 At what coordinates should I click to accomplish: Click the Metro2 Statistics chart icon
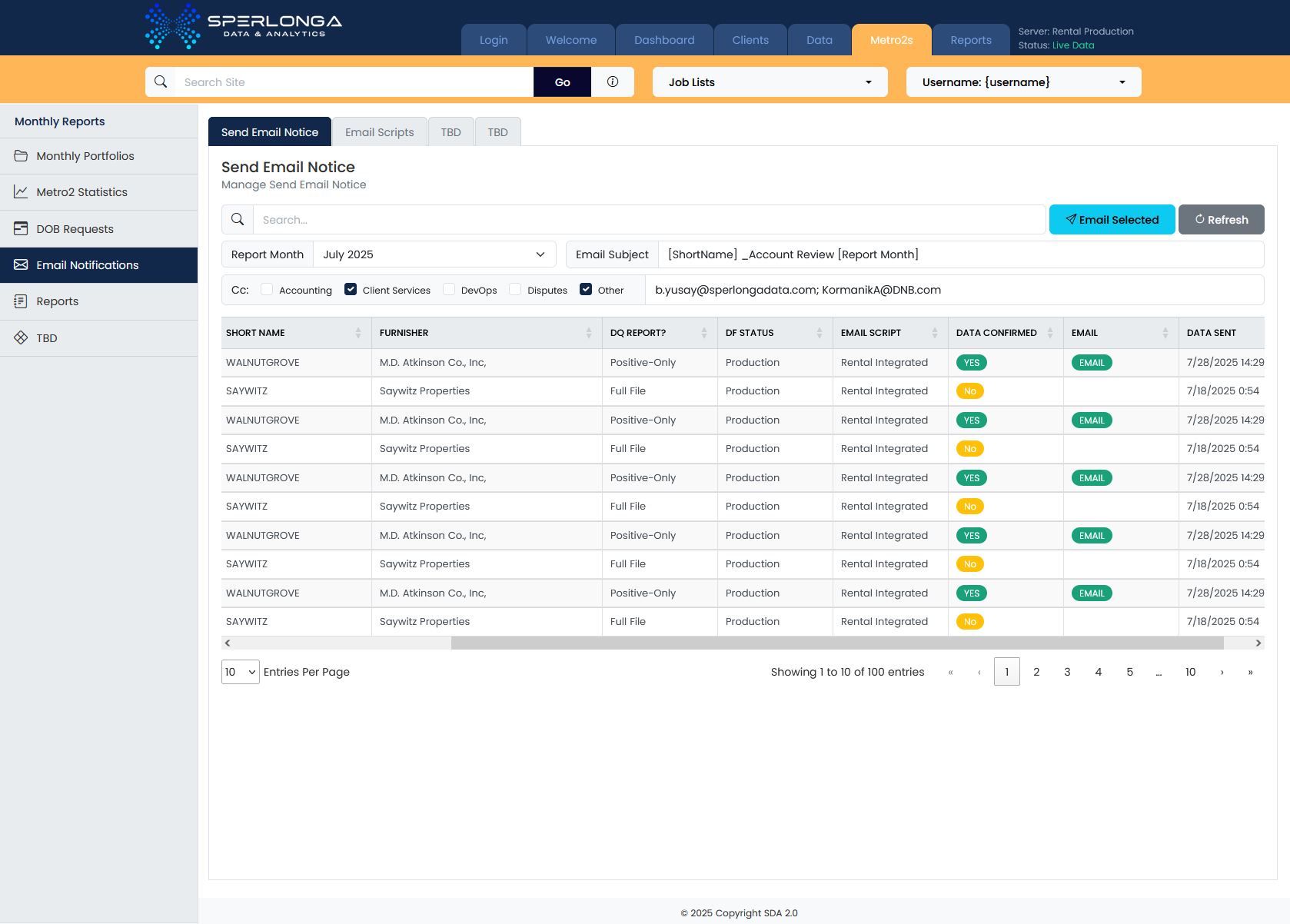pos(21,192)
